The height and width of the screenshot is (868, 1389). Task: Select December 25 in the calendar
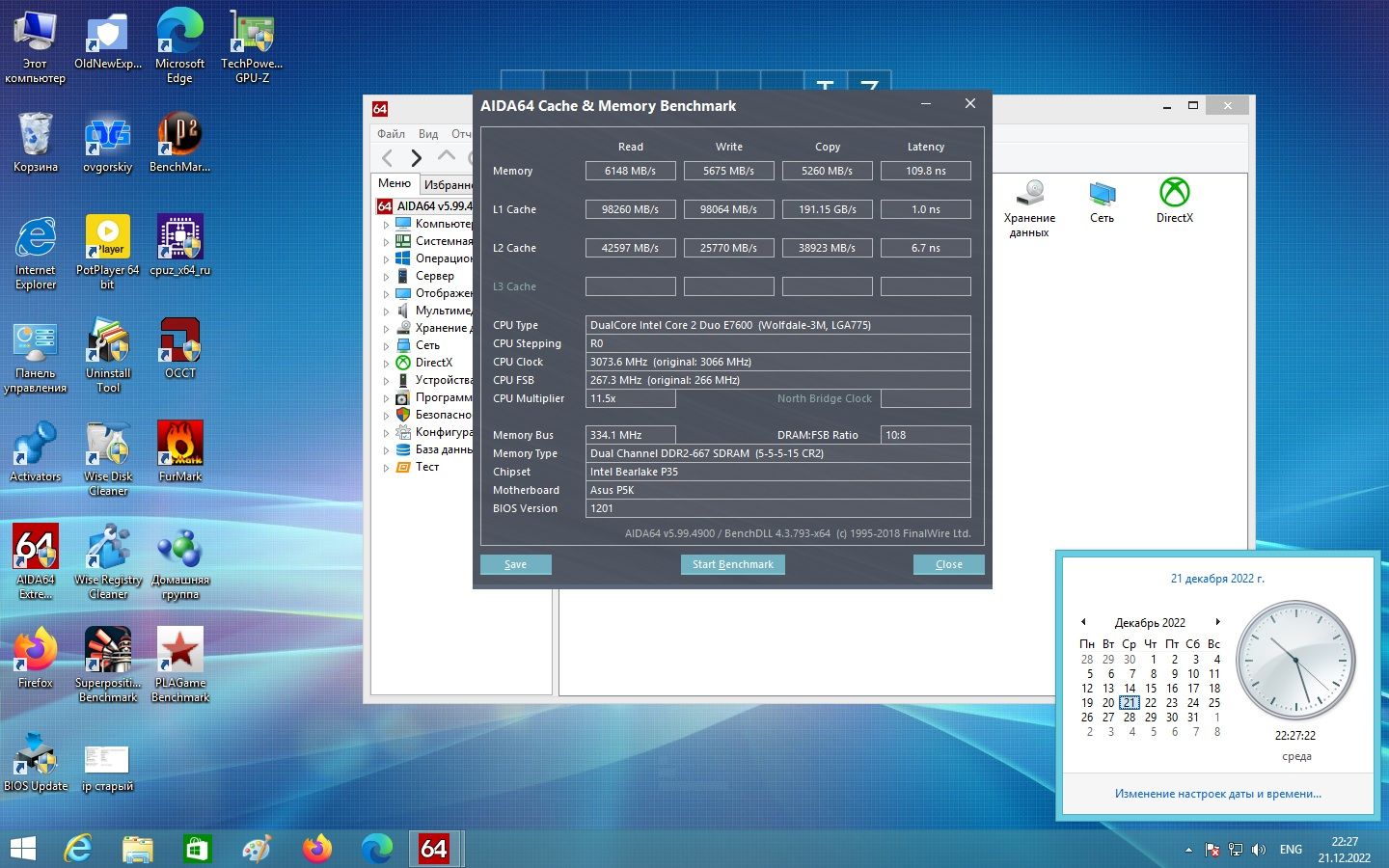1214,703
